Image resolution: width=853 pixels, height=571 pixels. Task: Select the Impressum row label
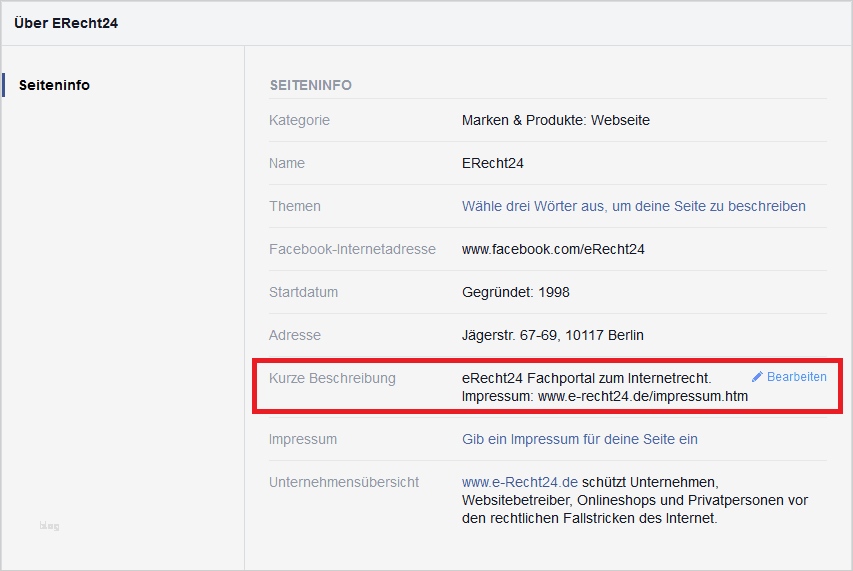(x=303, y=439)
